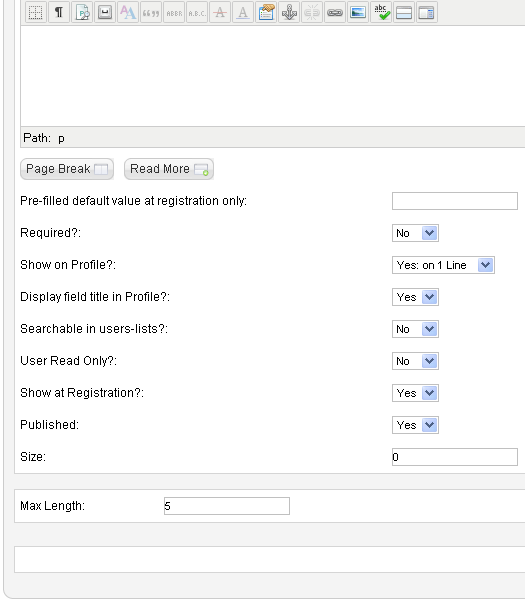
Task: Focus the Max Length input field
Action: tap(227, 506)
